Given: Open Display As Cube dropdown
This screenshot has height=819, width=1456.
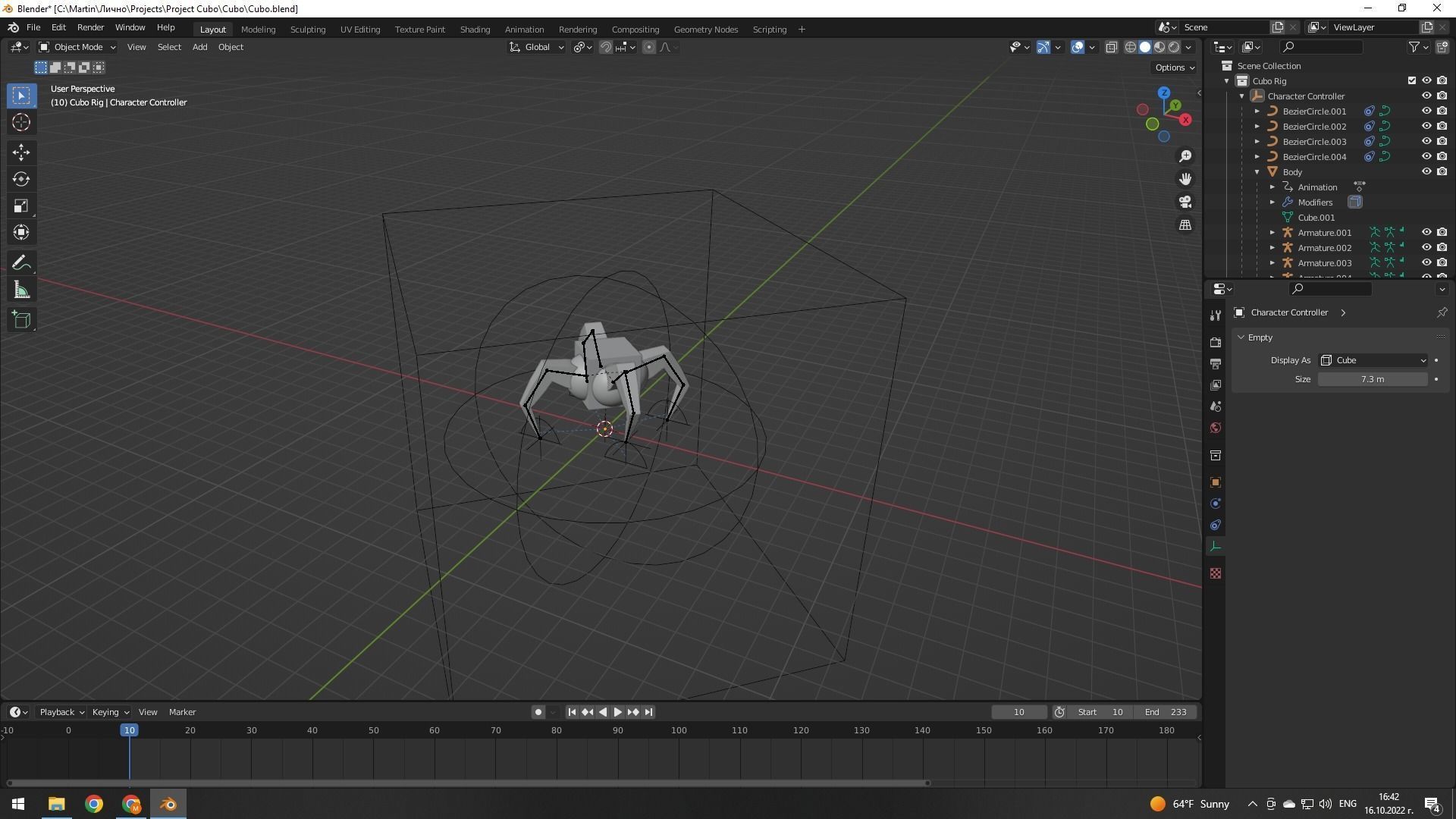Looking at the screenshot, I should (1373, 360).
